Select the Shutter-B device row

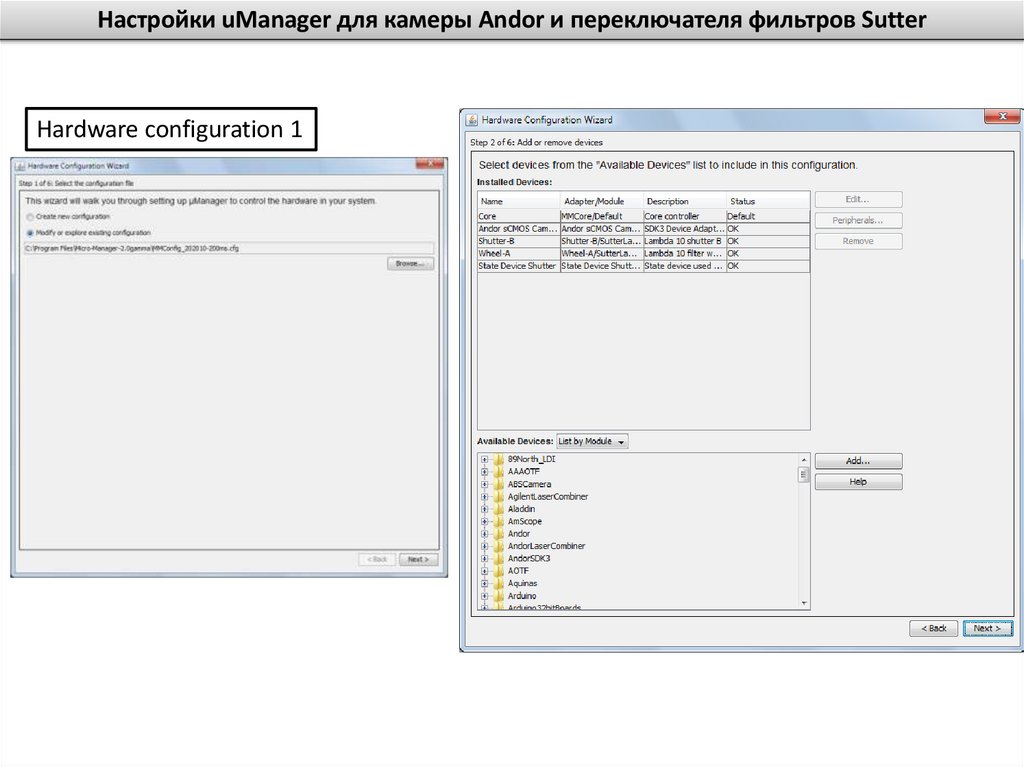643,241
